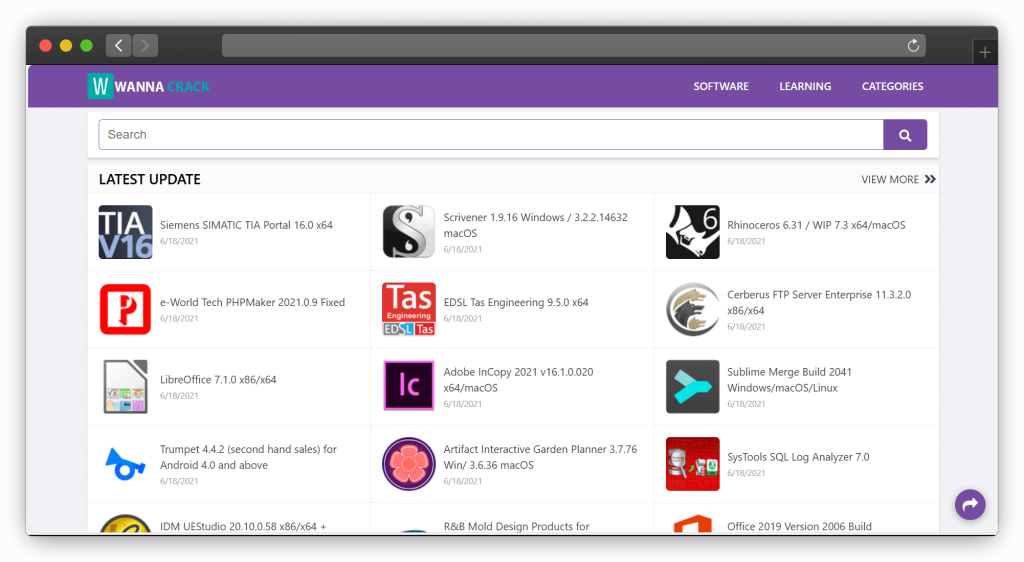Select the Rhinoceros 6 icon
This screenshot has width=1024, height=562.
[692, 232]
